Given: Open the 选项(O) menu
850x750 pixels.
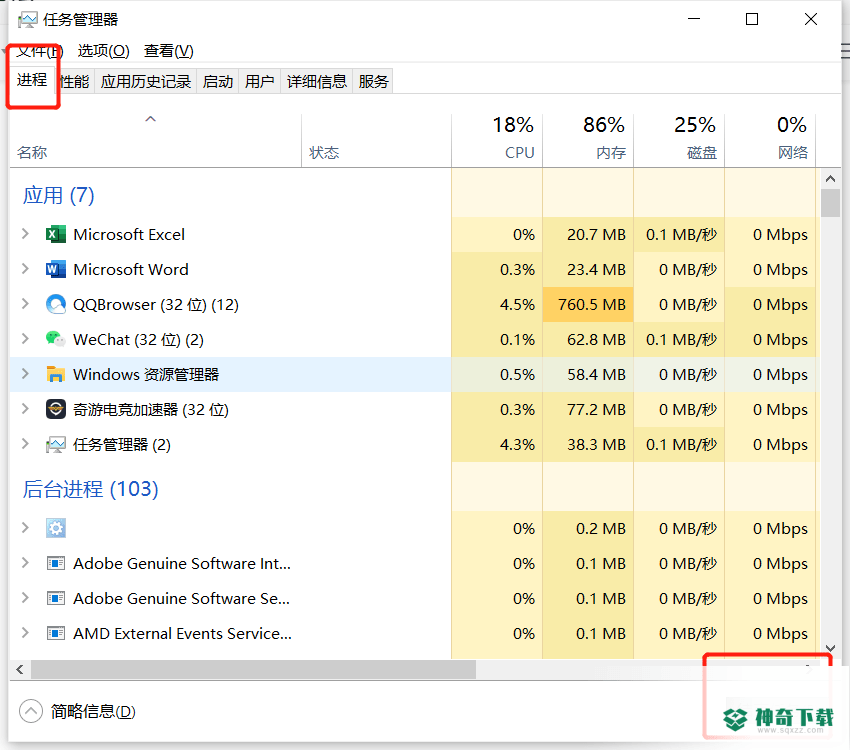Looking at the screenshot, I should pyautogui.click(x=104, y=51).
